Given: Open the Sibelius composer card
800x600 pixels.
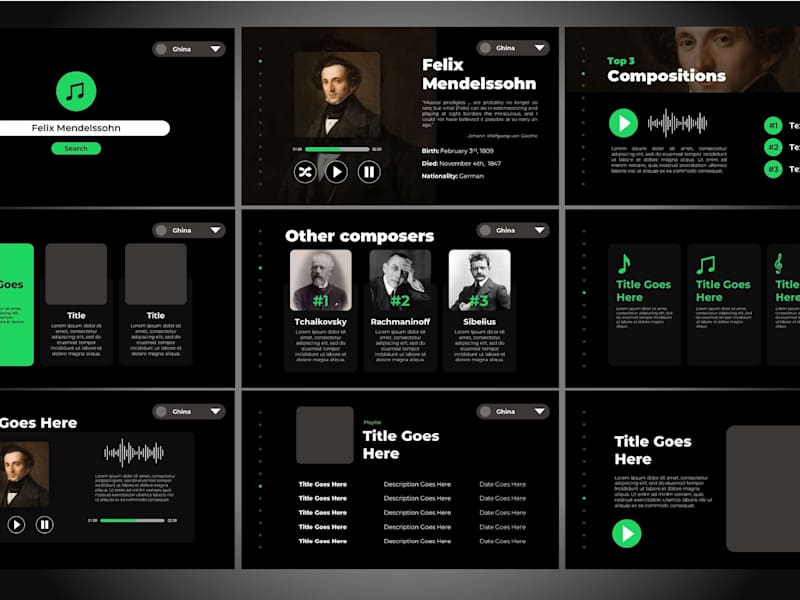Looking at the screenshot, I should (x=479, y=309).
